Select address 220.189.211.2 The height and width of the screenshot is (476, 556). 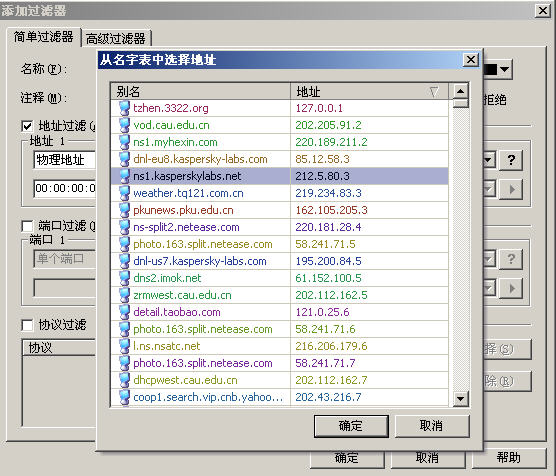(332, 142)
